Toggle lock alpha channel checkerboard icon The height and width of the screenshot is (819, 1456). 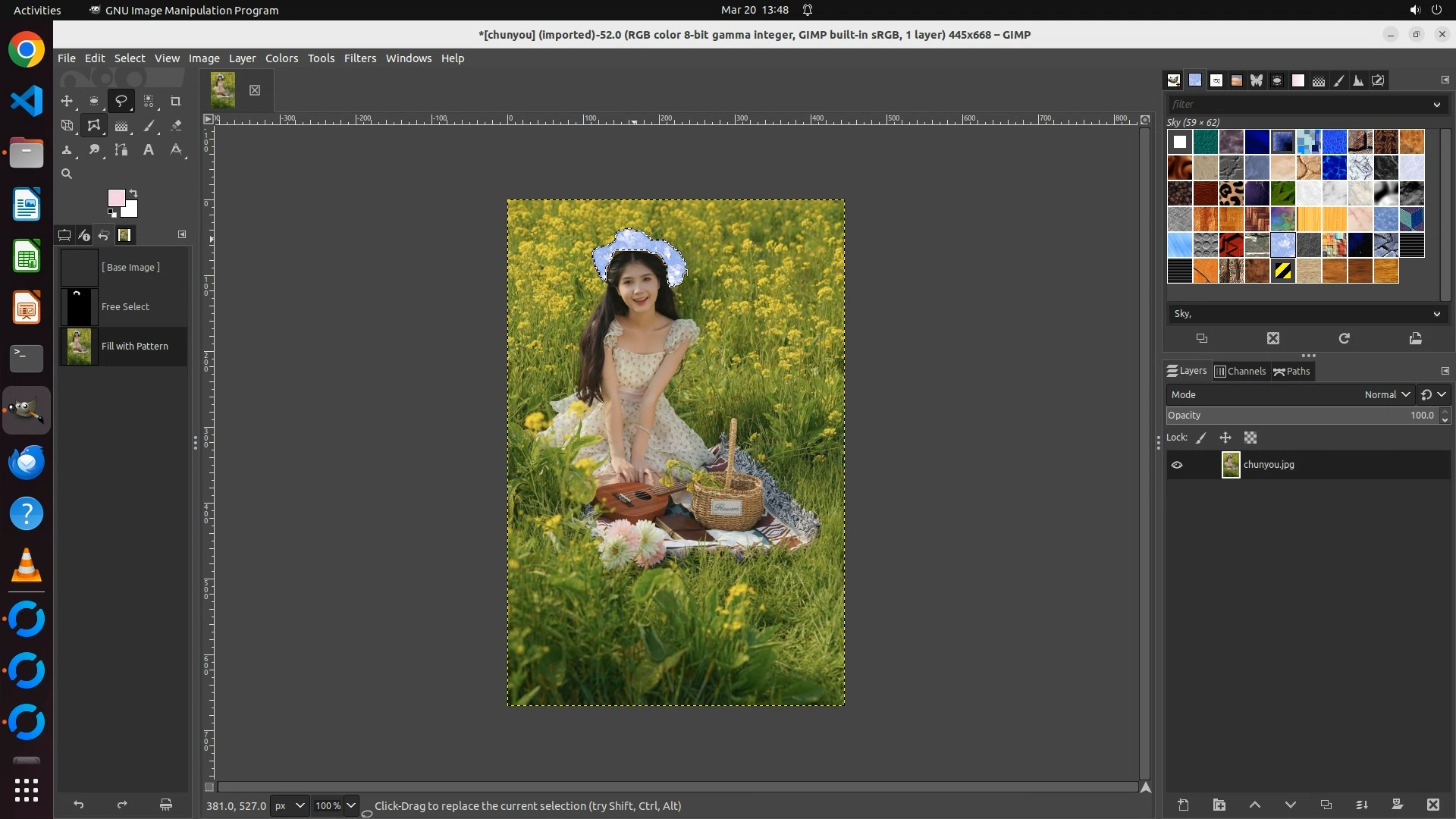[x=1250, y=438]
